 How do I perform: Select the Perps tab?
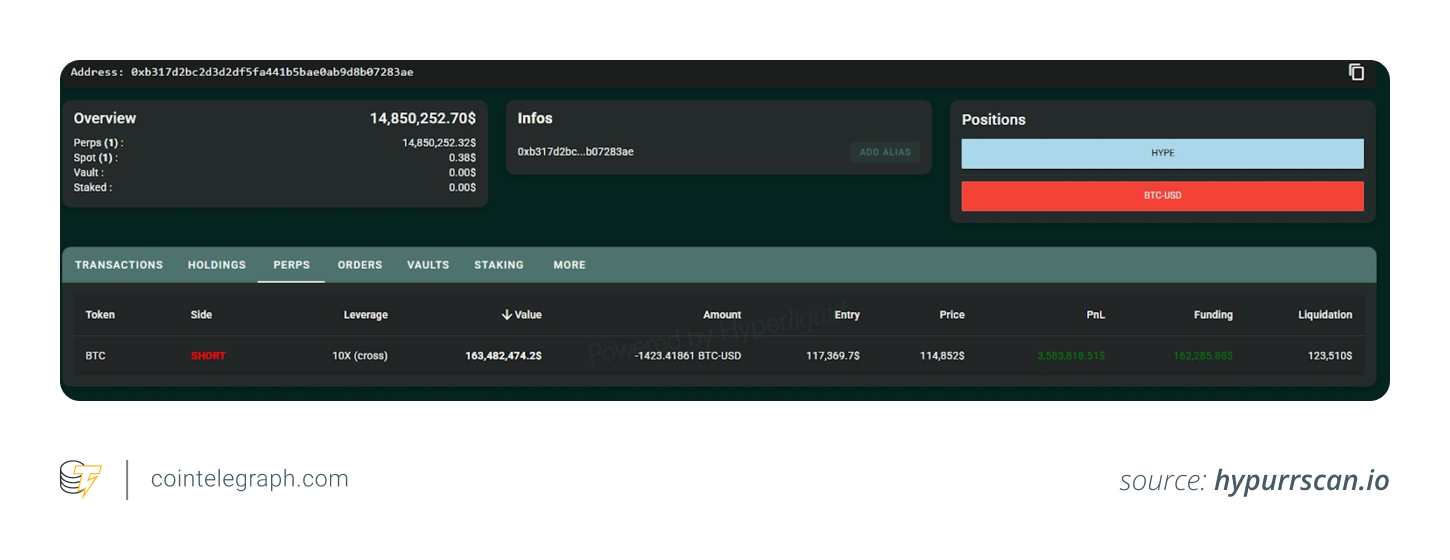pos(291,265)
